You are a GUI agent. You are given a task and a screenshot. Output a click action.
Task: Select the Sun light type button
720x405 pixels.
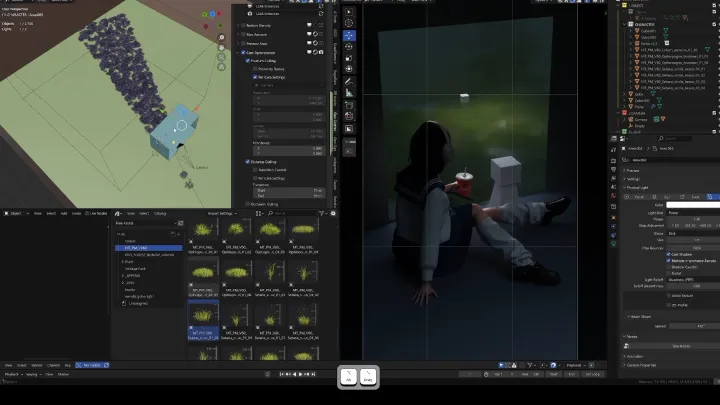[667, 197]
